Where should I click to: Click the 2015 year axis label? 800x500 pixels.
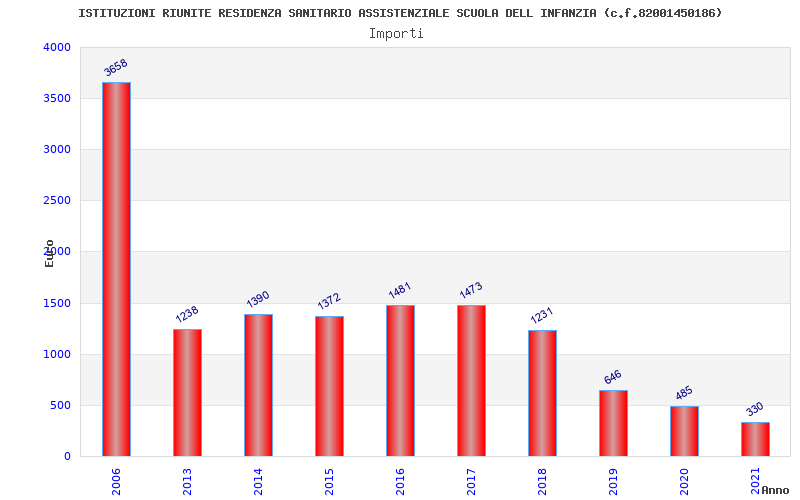point(329,481)
